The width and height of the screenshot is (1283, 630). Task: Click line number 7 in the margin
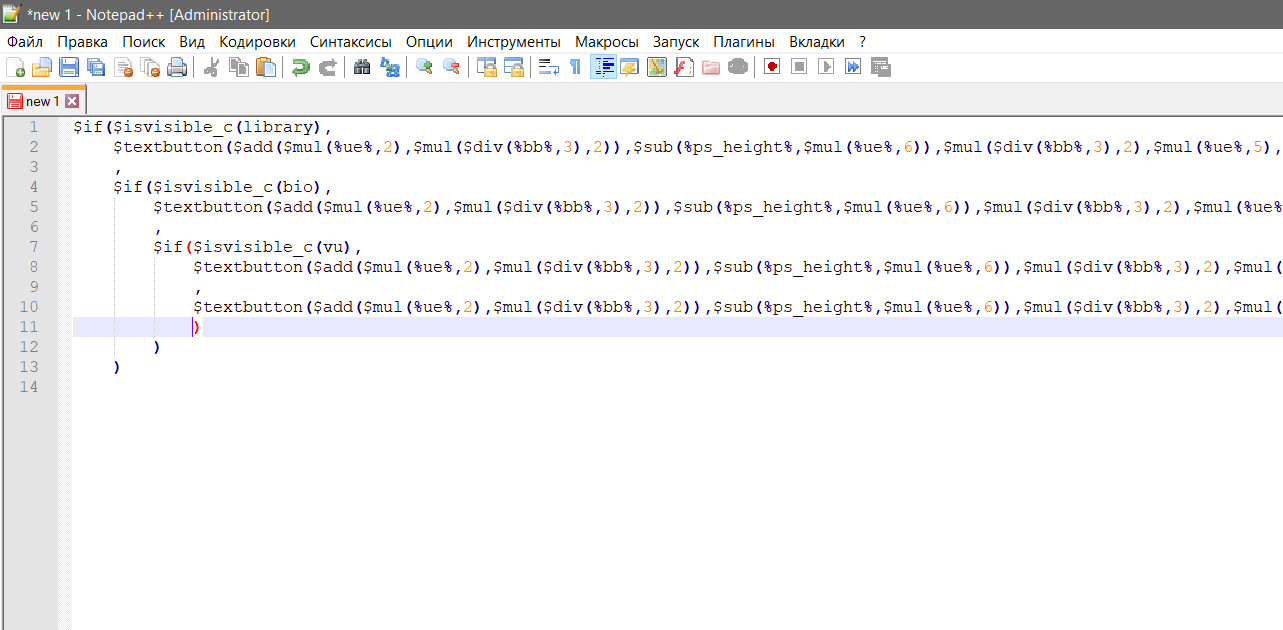[33, 247]
